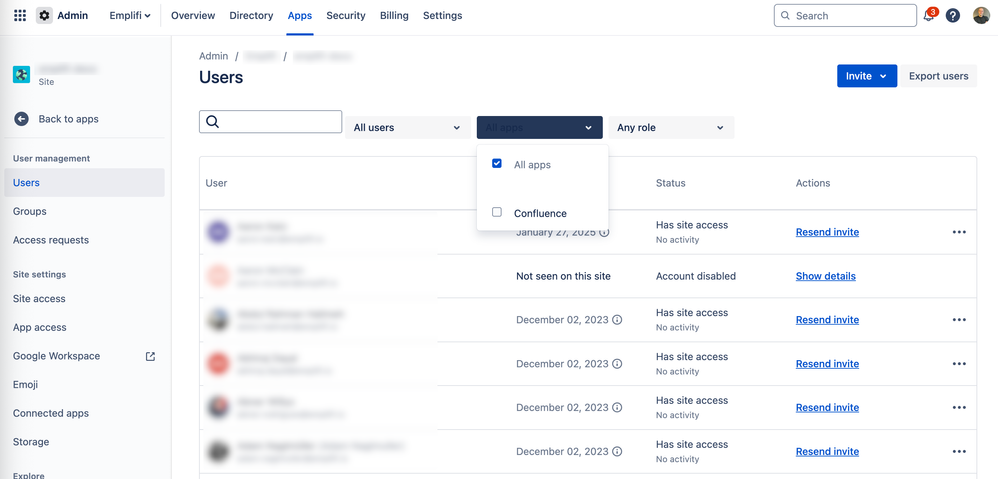This screenshot has width=998, height=479.
Task: Click the User column header
Action: coord(216,183)
